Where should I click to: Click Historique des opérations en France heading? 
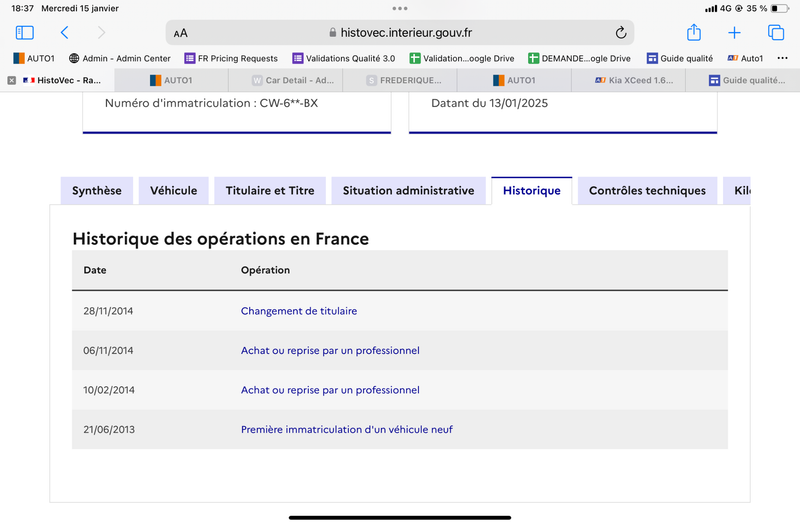[220, 239]
